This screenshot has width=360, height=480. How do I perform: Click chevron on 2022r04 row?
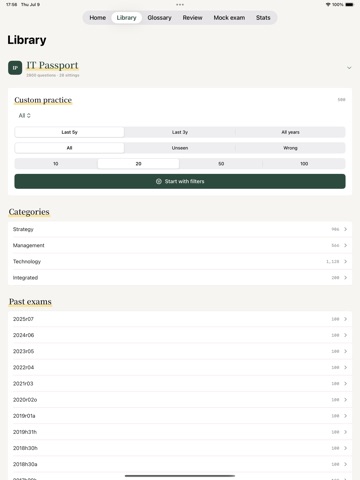point(346,367)
